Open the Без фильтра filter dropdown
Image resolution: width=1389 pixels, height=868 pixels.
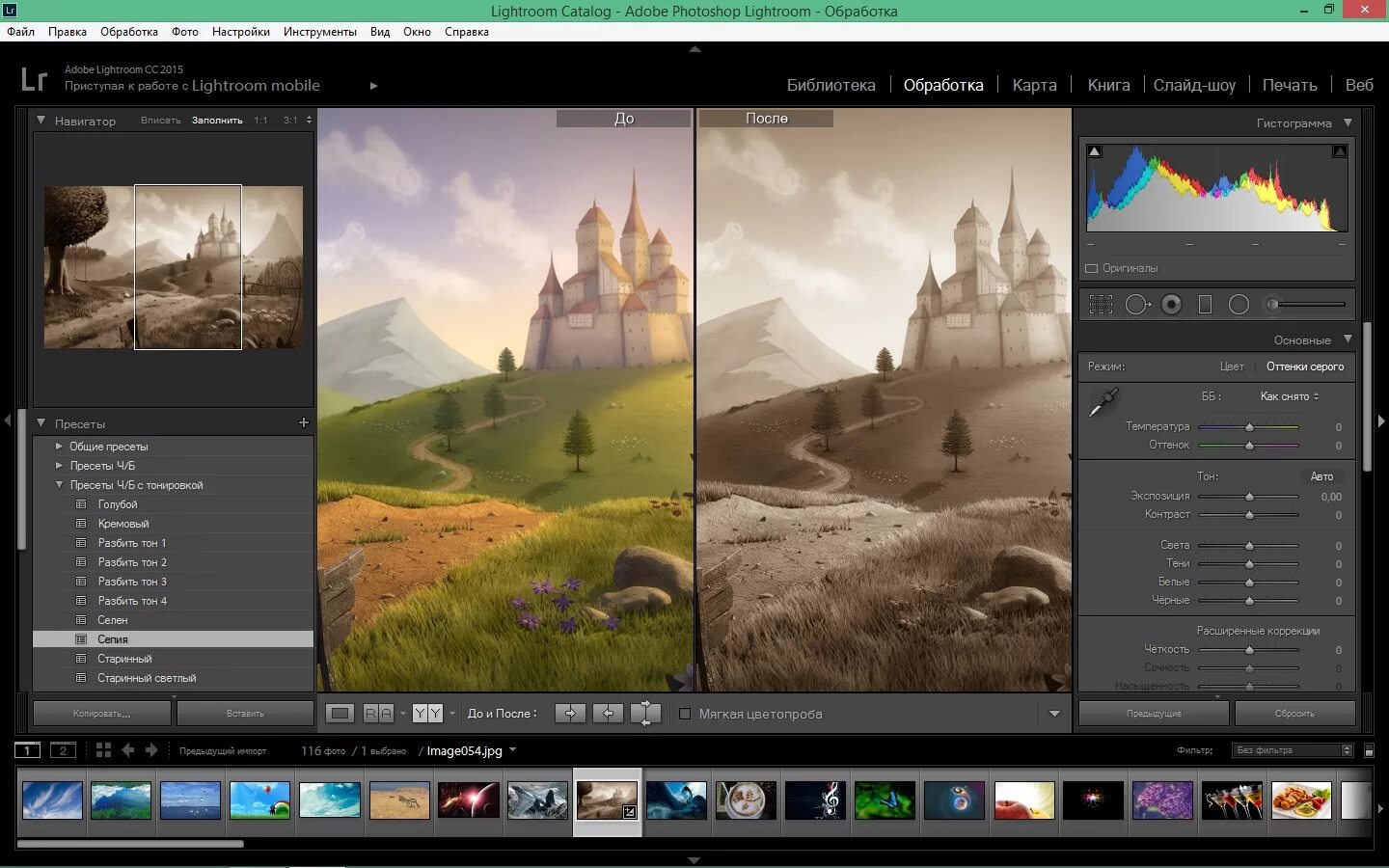pyautogui.click(x=1294, y=750)
